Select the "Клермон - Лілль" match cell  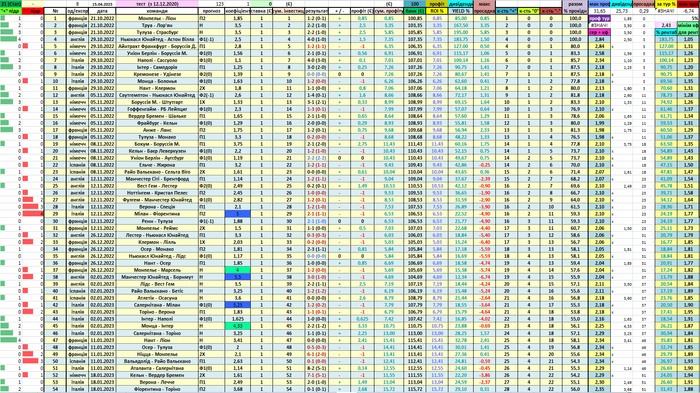click(x=157, y=242)
